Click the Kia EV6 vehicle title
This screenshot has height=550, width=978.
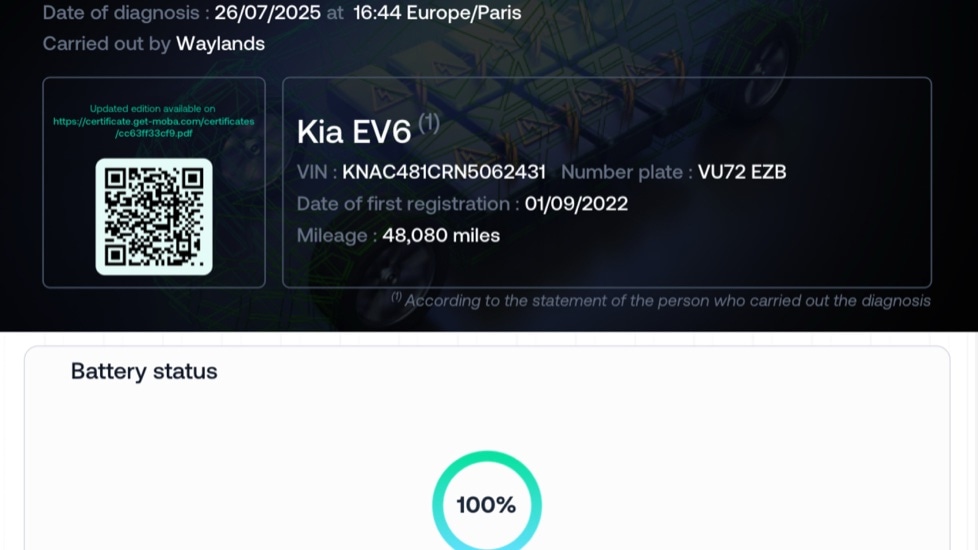354,132
